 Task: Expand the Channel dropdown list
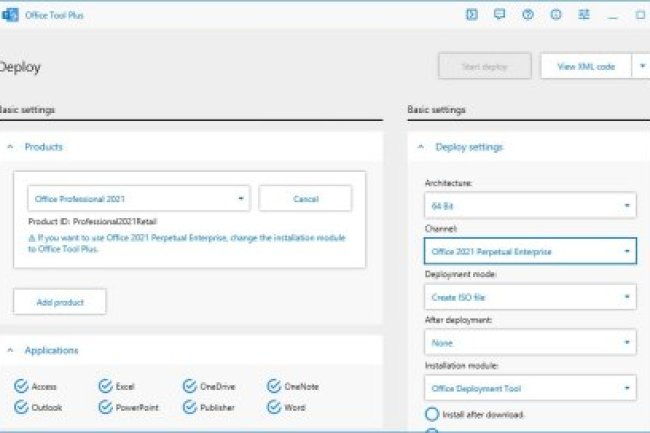[530, 251]
